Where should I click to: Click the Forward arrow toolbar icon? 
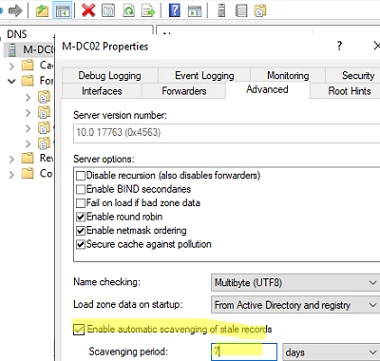(x=15, y=11)
